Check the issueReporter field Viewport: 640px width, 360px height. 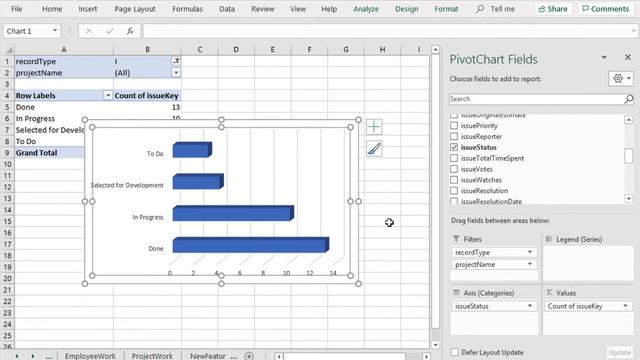(x=454, y=136)
